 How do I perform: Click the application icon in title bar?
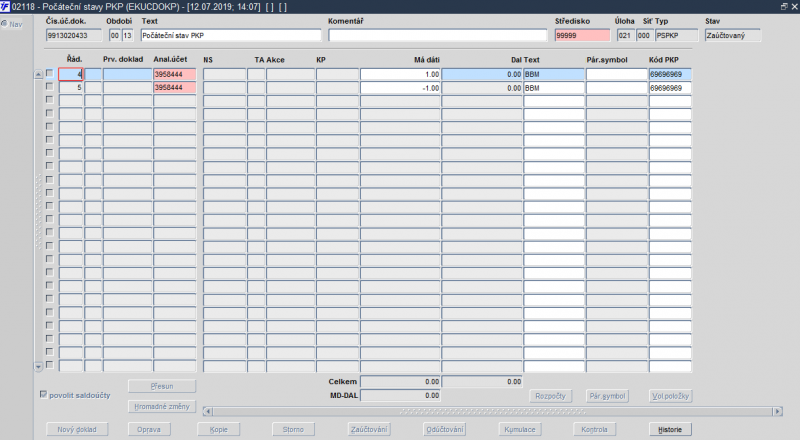tap(5, 7)
